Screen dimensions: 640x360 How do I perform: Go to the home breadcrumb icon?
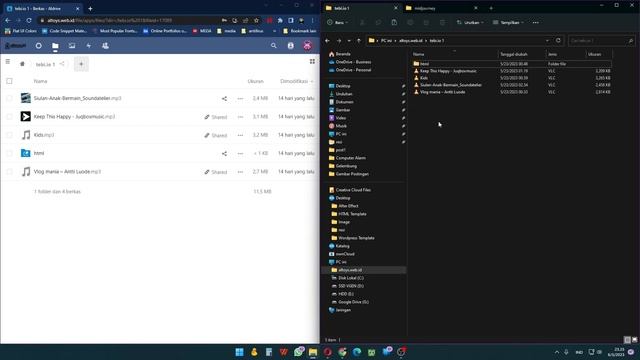pyautogui.click(x=22, y=64)
